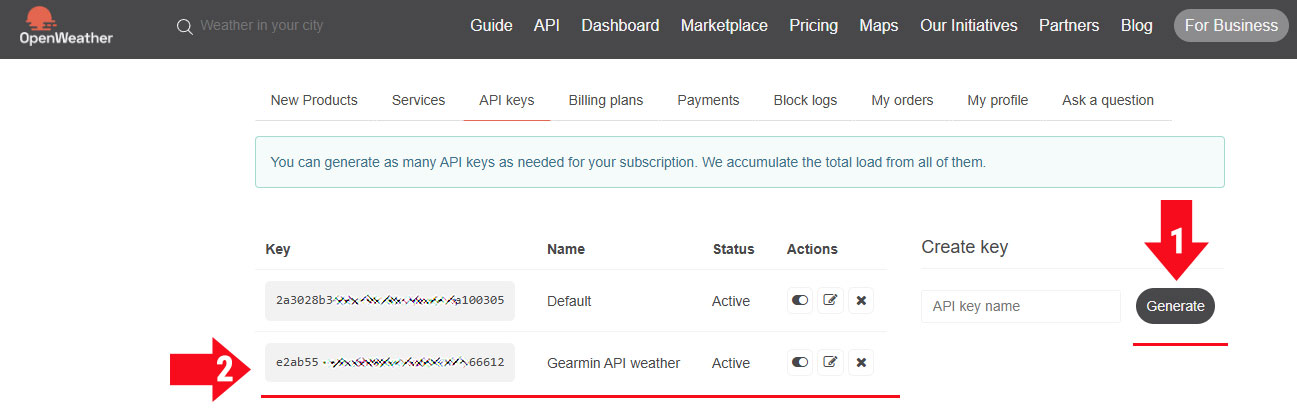Focus the API key name field

point(1020,307)
